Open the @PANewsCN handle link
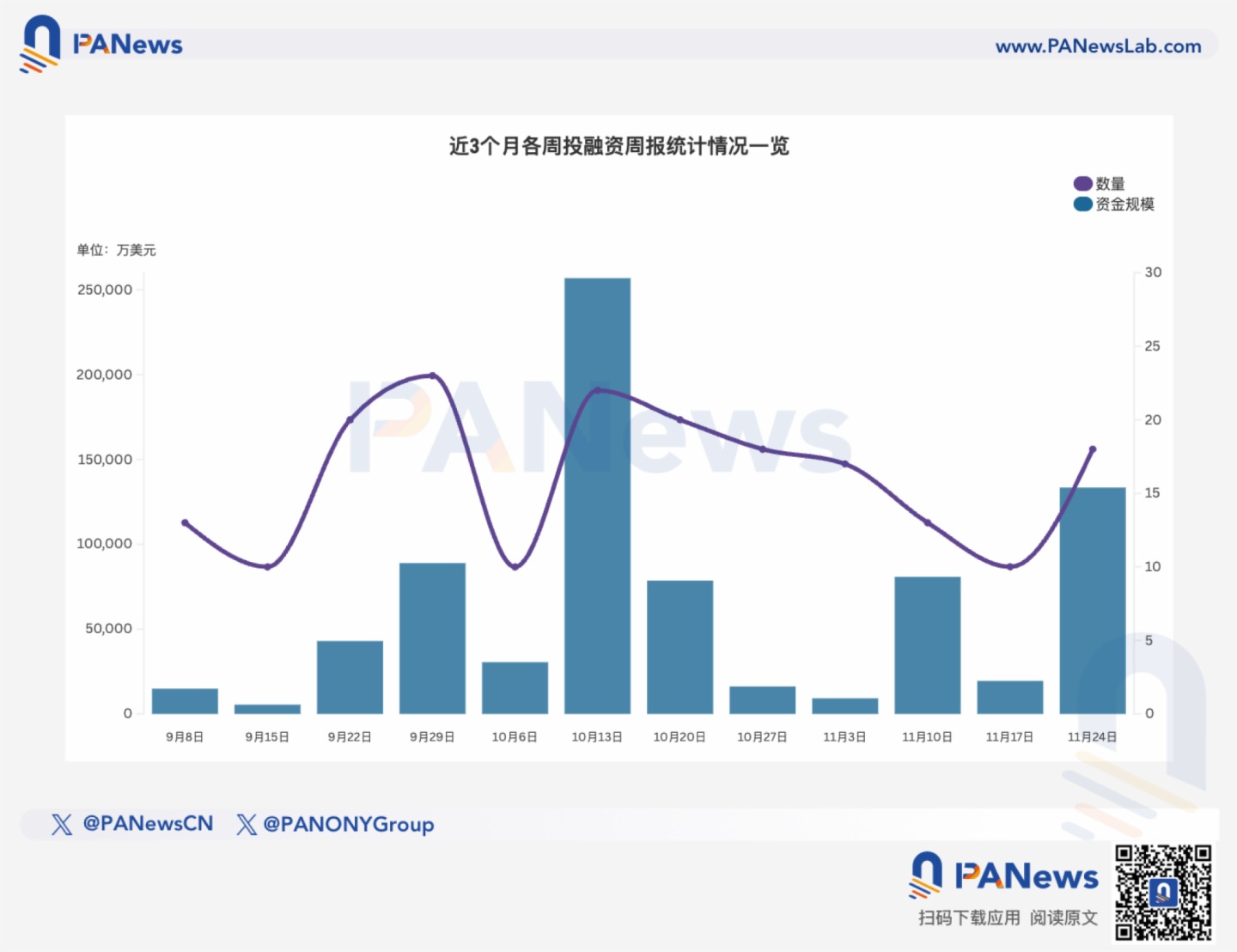This screenshot has width=1237, height=952. point(148,824)
